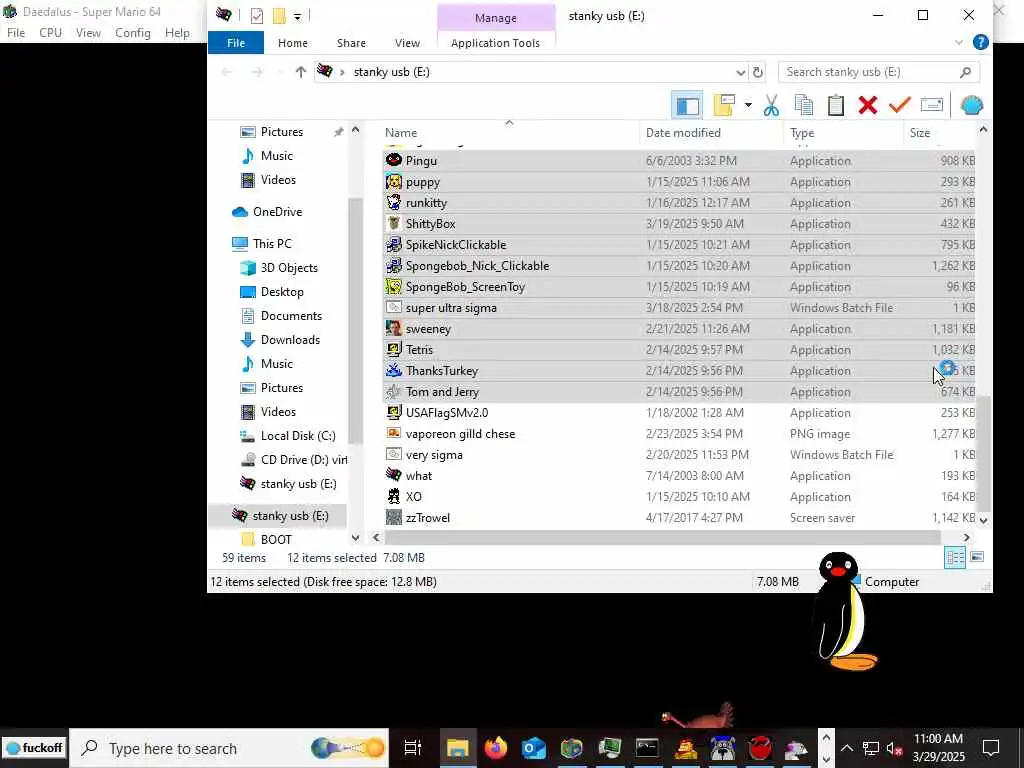Sort by the Date modified column header
This screenshot has height=768, width=1024.
(711, 133)
